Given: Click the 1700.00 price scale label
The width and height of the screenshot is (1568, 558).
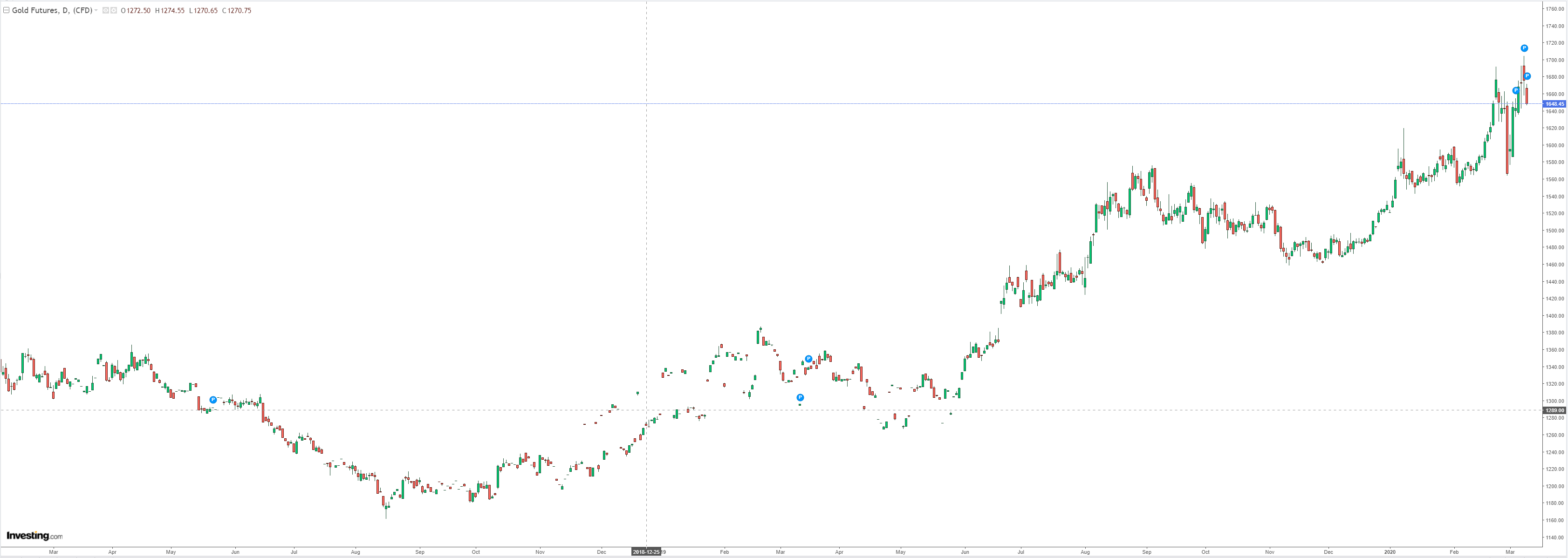Looking at the screenshot, I should pyautogui.click(x=1554, y=60).
